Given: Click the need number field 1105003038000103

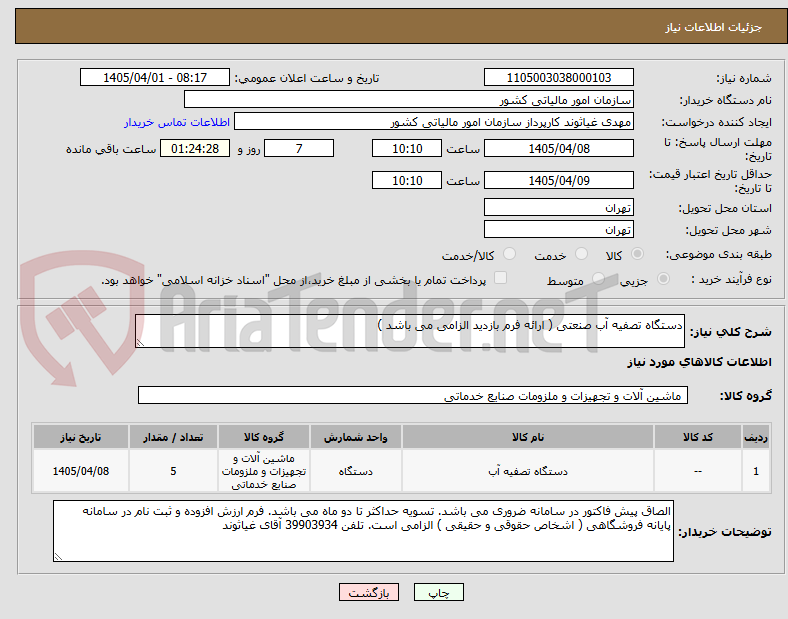Looking at the screenshot, I should (559, 77).
